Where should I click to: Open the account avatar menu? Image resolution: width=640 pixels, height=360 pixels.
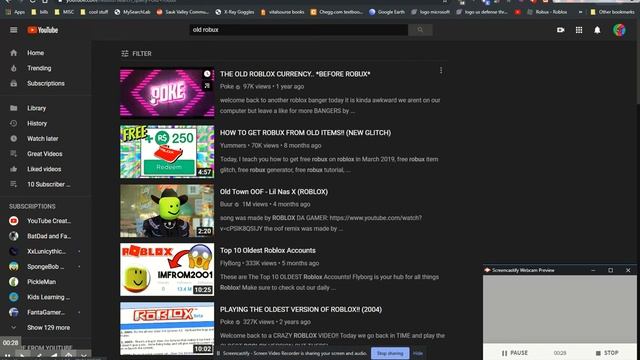click(x=619, y=30)
